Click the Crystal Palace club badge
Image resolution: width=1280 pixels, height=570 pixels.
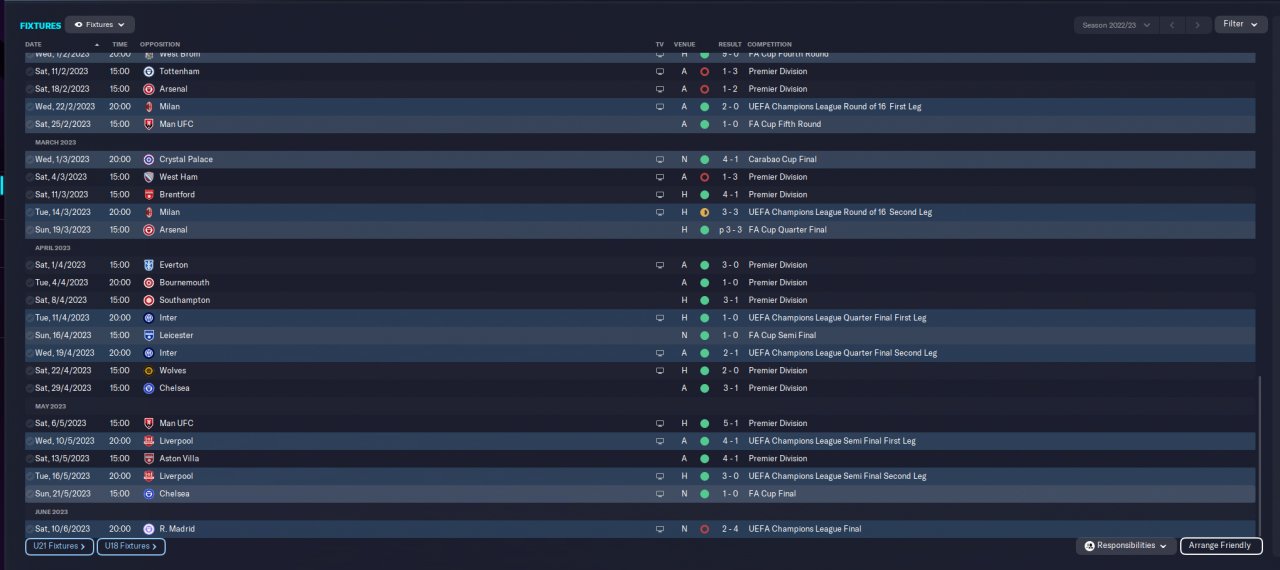coord(149,160)
